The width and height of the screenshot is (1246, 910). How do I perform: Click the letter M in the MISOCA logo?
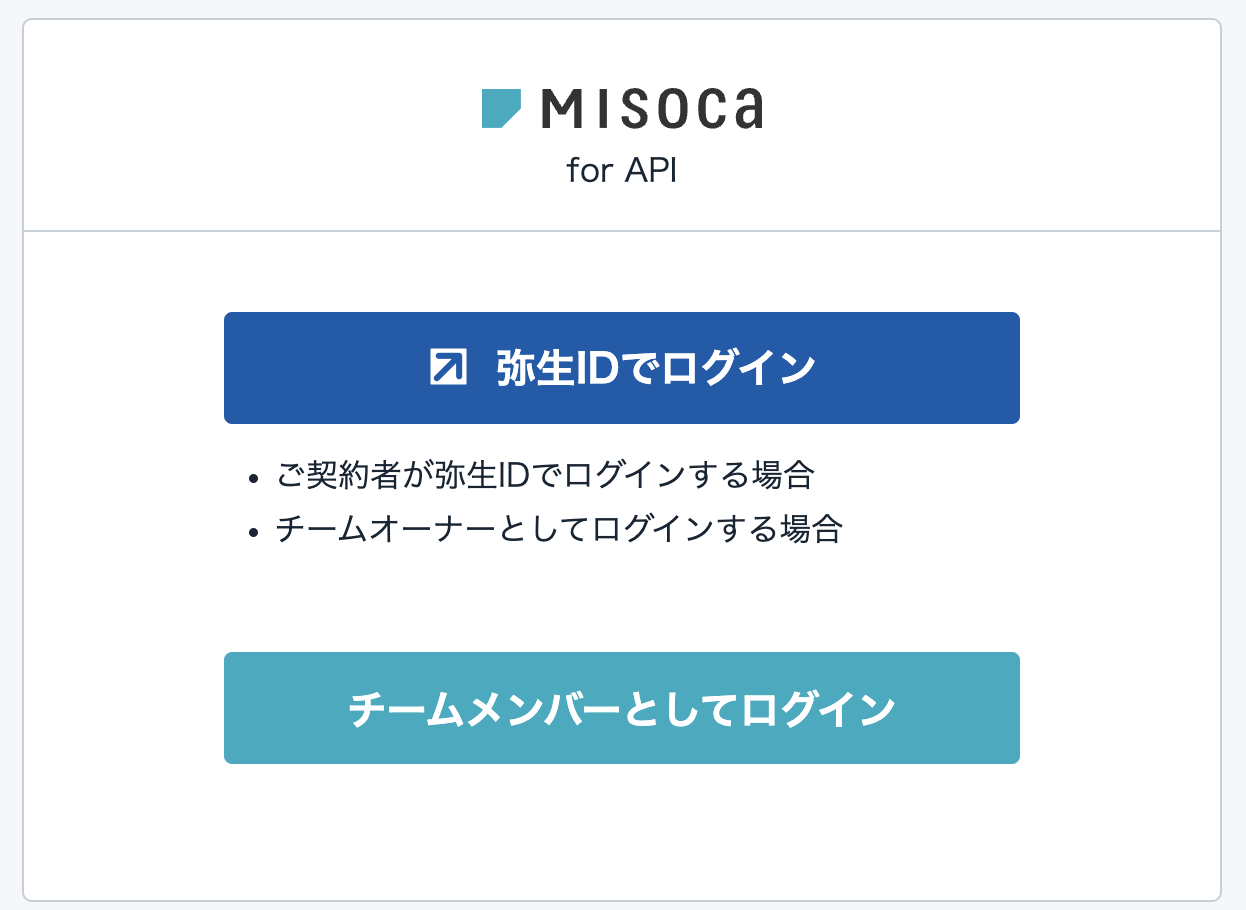pos(563,108)
